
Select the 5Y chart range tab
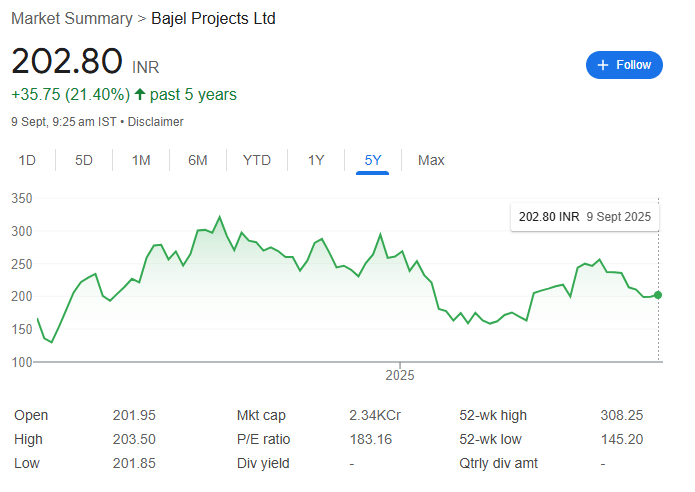click(x=373, y=160)
